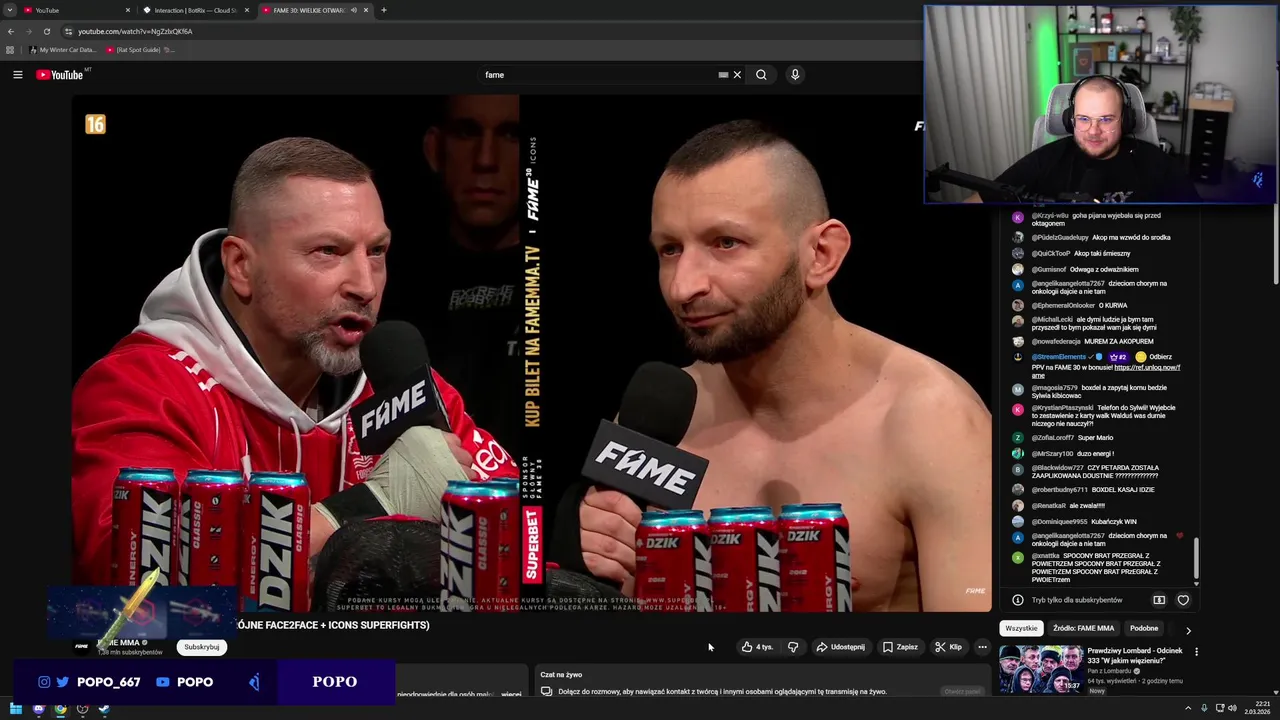The image size is (1280, 720).
Task: Open the ref.unlog.now link in chat
Action: [1145, 368]
